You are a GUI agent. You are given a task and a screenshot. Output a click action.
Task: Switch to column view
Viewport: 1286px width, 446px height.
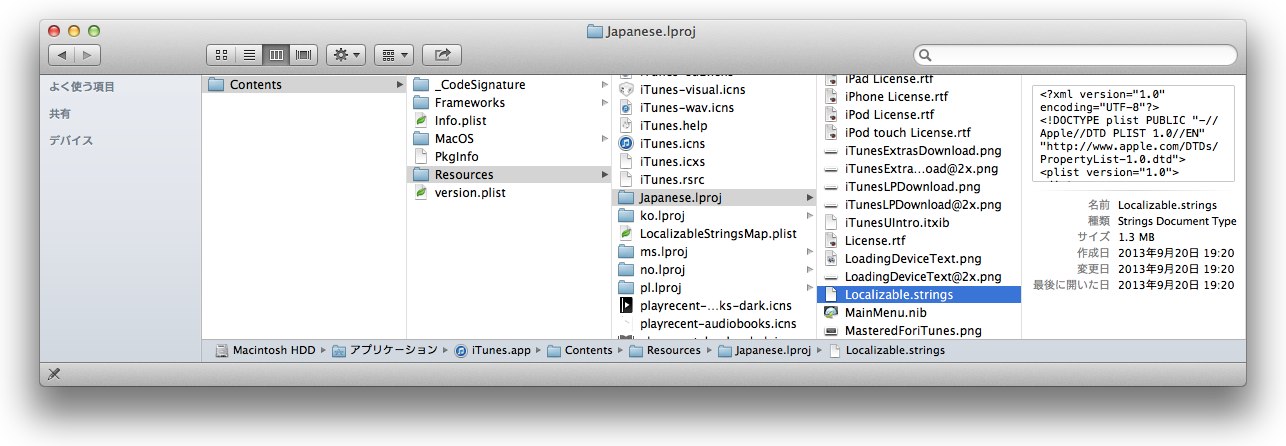277,55
